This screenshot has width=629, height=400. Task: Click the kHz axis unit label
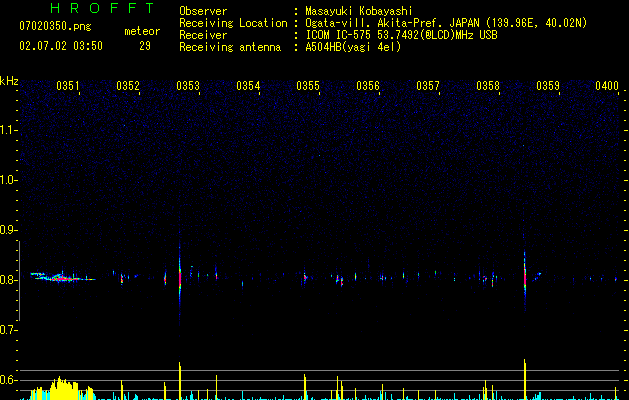coord(9,81)
